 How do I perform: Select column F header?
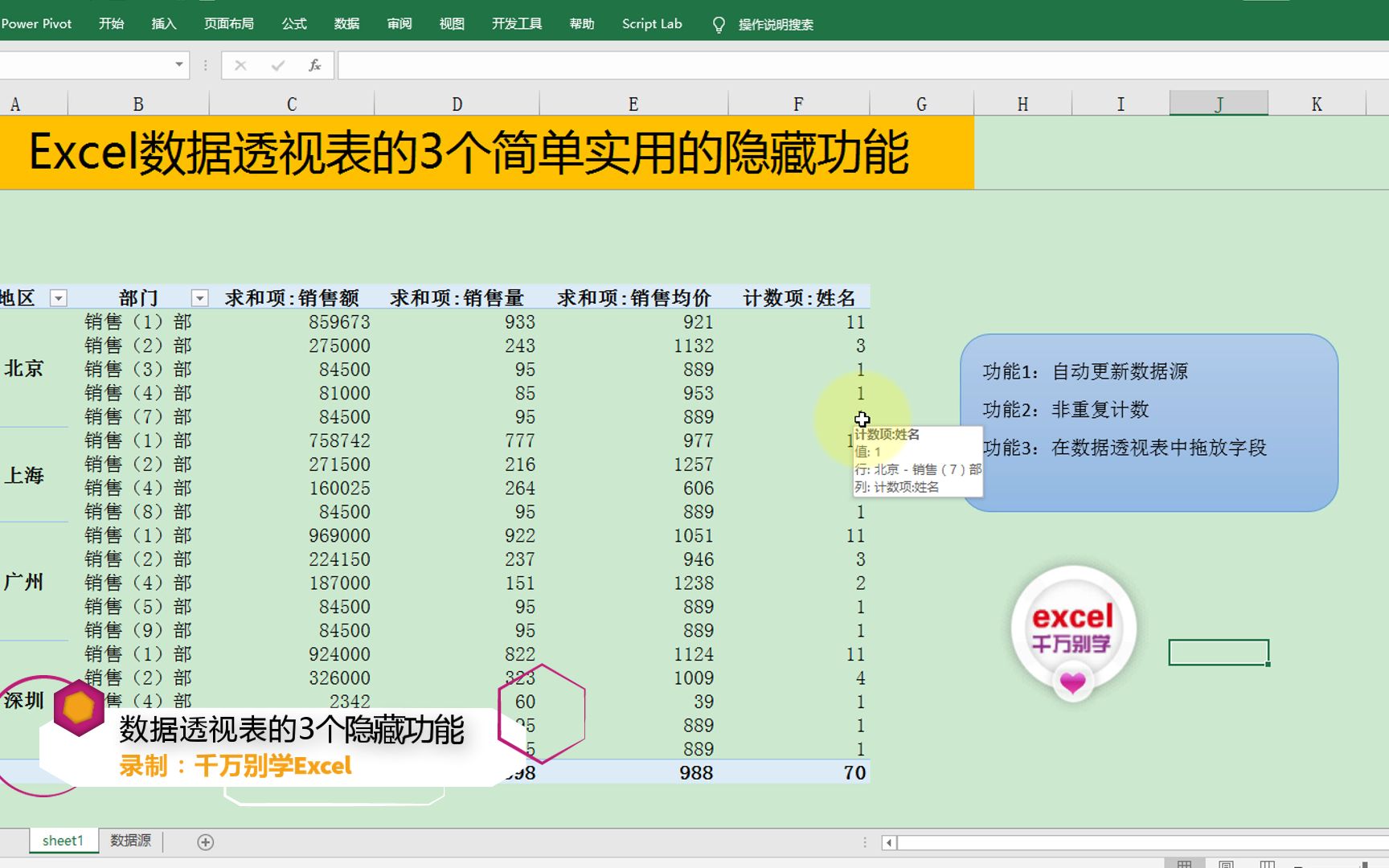pyautogui.click(x=798, y=104)
